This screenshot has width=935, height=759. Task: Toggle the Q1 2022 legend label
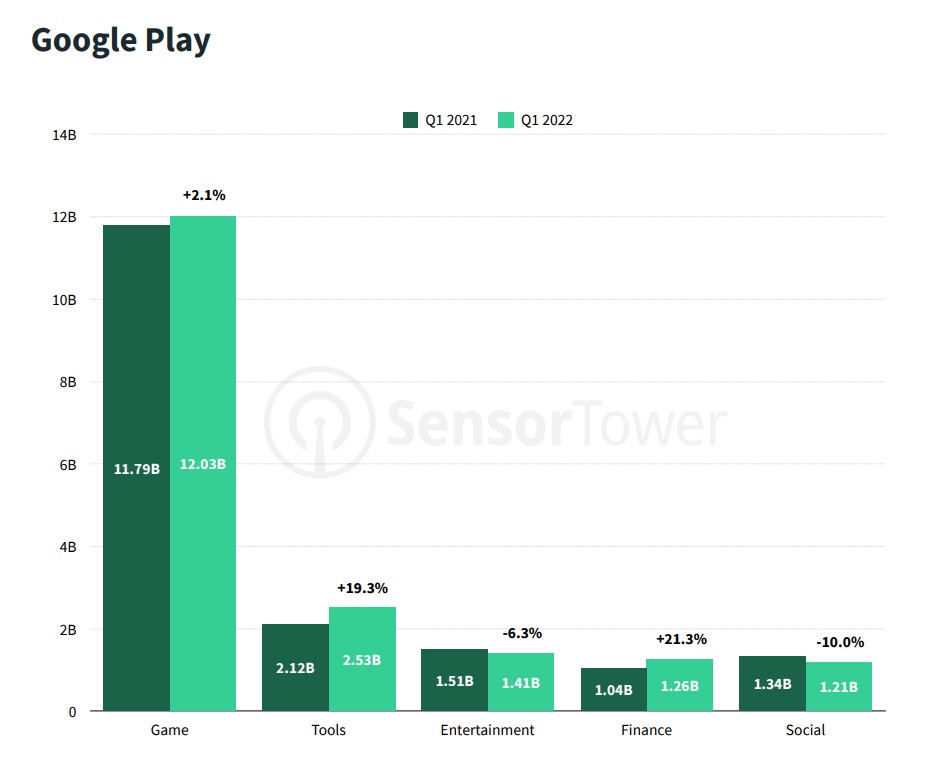click(x=547, y=120)
